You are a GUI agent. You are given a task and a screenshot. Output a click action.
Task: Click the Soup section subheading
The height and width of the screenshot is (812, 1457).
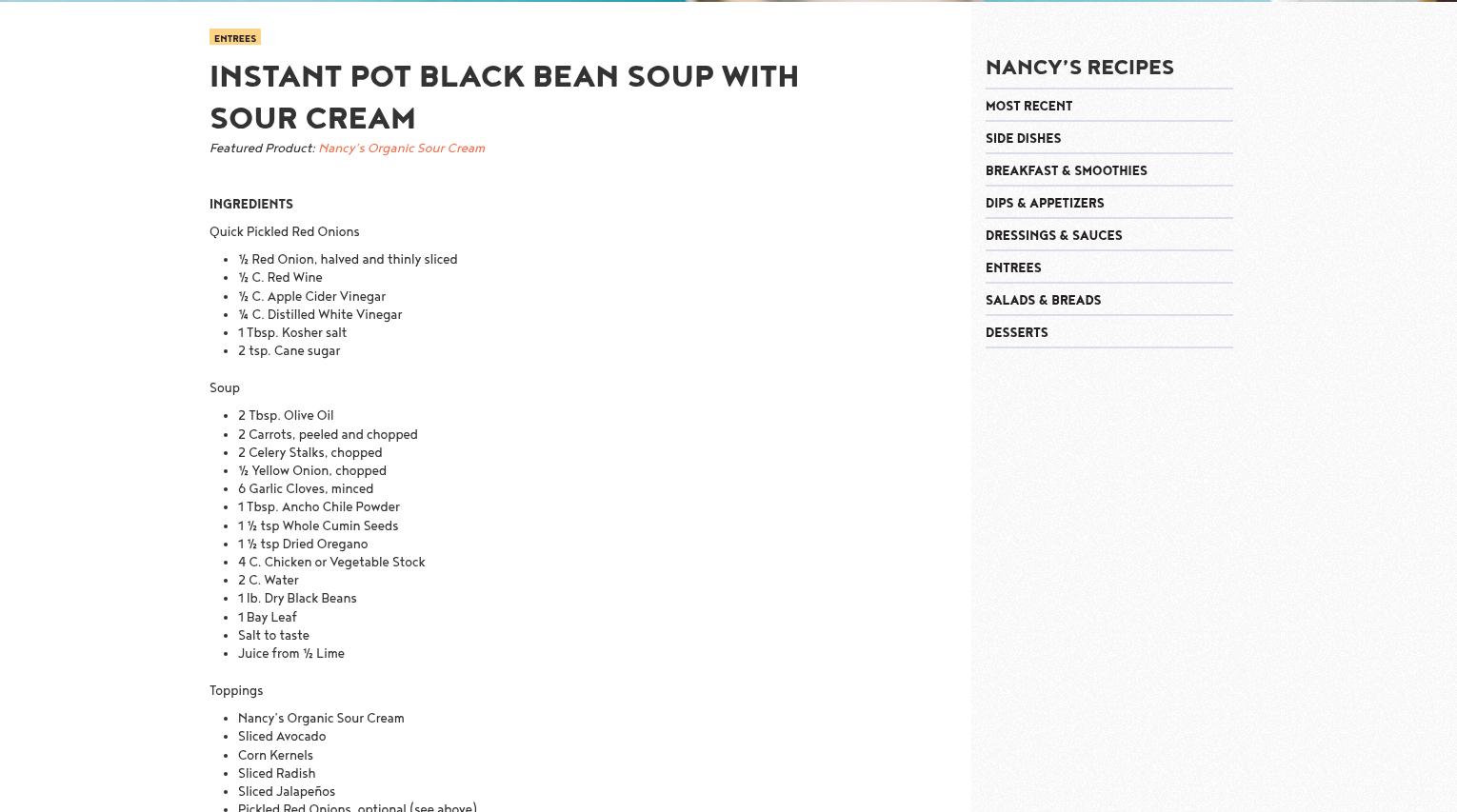click(225, 388)
